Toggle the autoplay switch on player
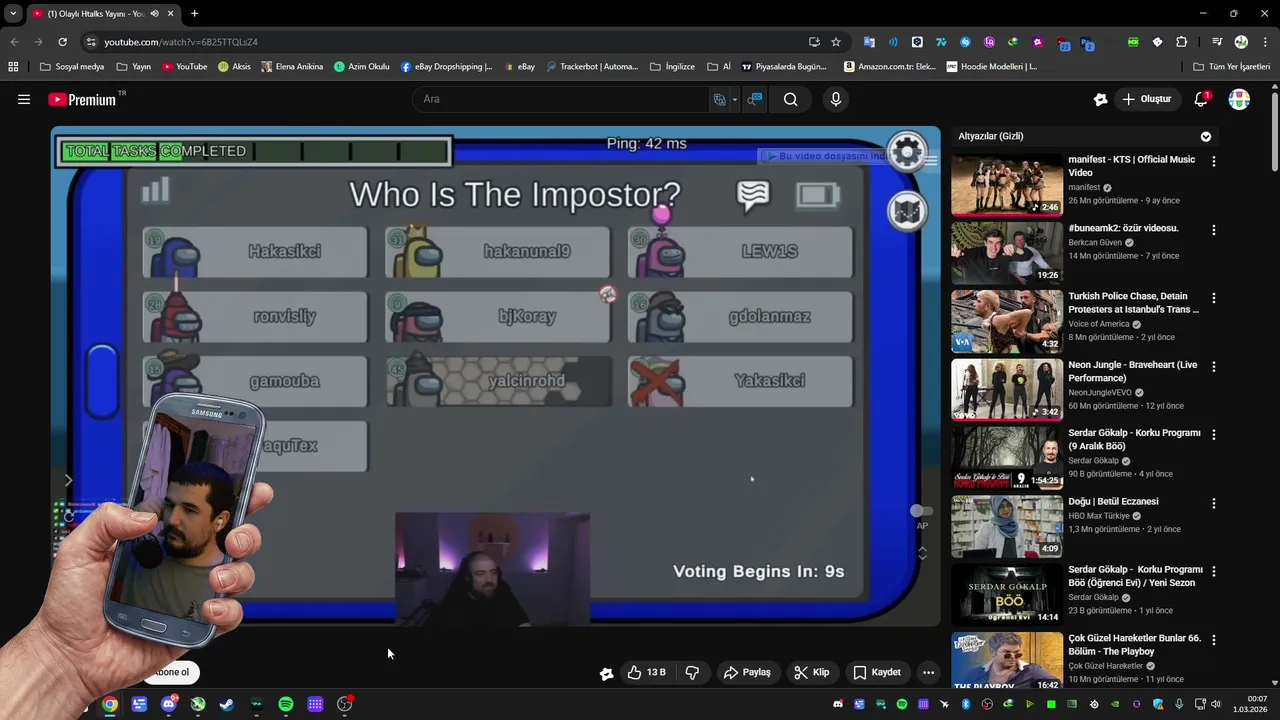This screenshot has height=720, width=1280. (x=921, y=511)
